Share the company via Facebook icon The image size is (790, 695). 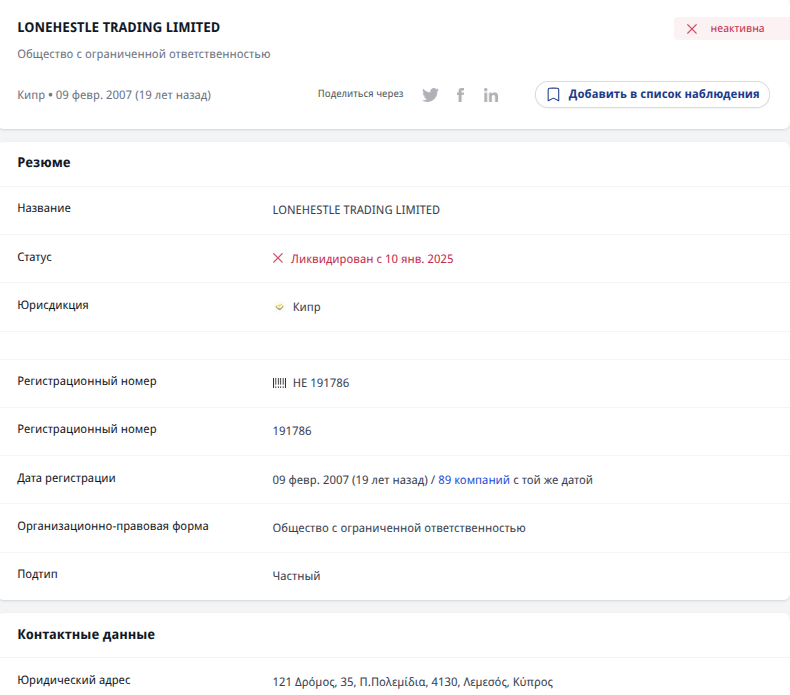tap(460, 95)
